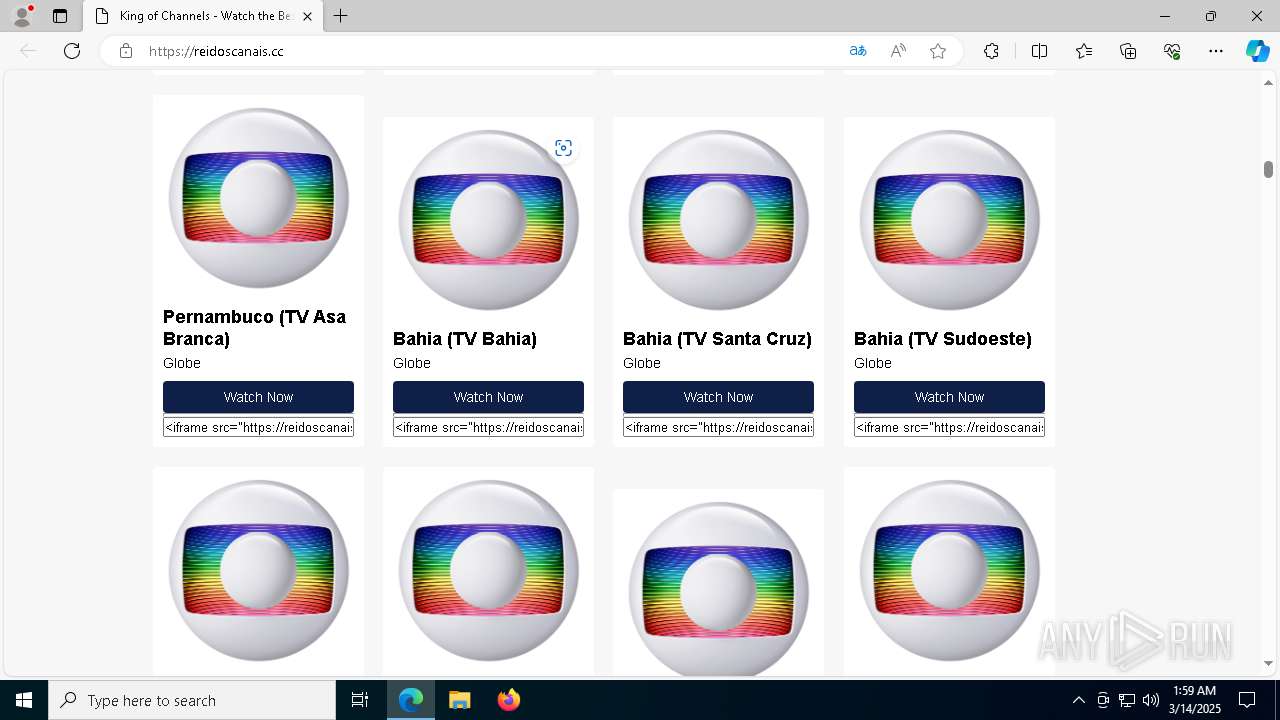Open the tab actions menu icon

60,16
